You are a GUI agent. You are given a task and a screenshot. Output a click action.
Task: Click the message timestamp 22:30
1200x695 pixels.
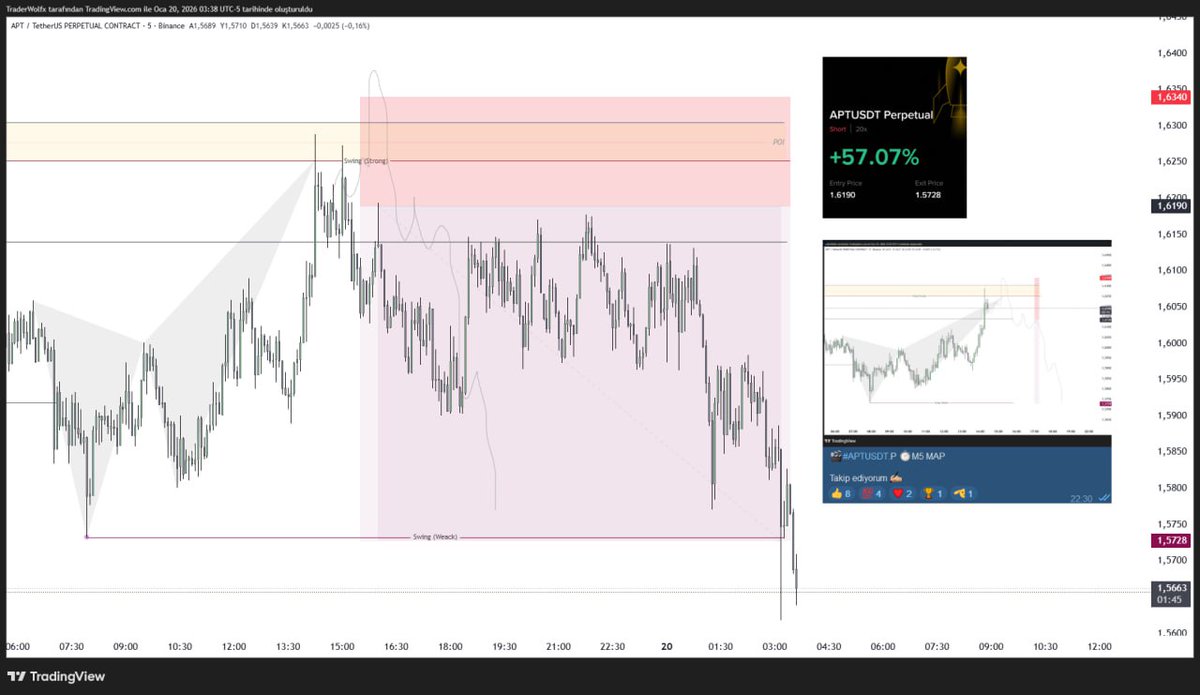click(1080, 497)
